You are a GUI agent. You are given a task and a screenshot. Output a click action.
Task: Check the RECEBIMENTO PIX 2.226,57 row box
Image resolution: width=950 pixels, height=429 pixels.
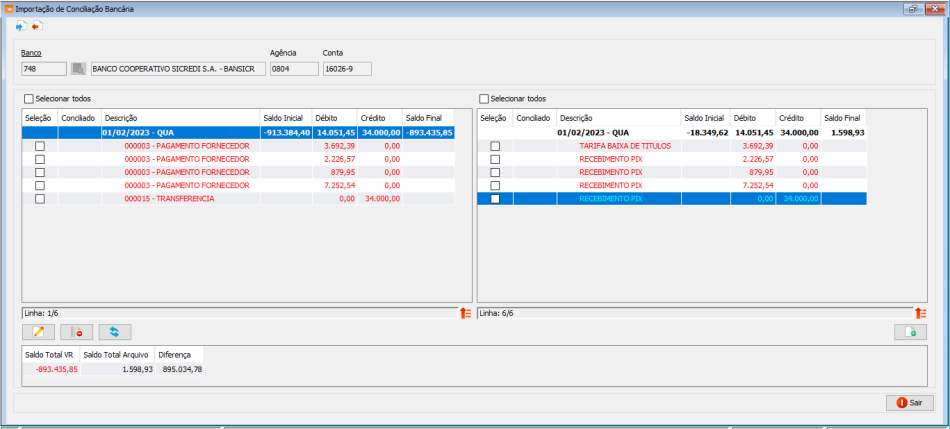pyautogui.click(x=495, y=159)
